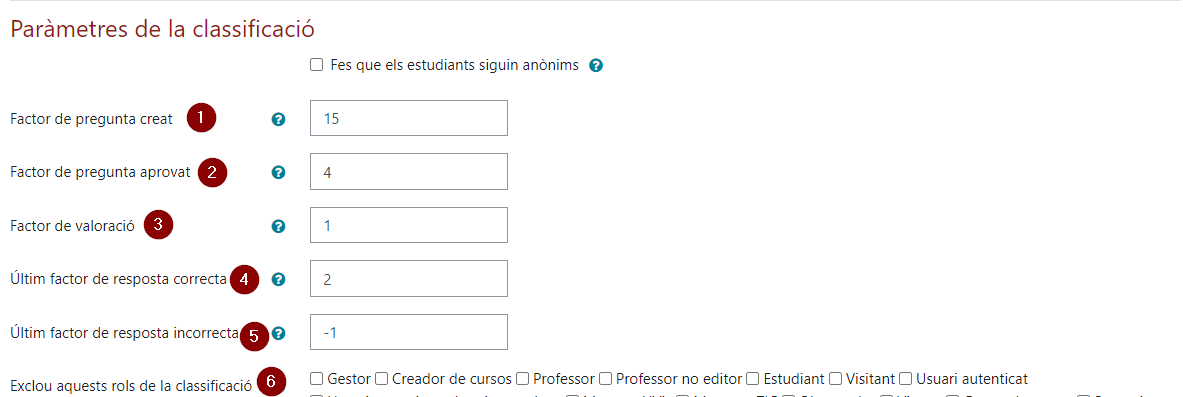1183x397 pixels.
Task: Open help icon for Factor de pregunta creat
Action: [x=278, y=119]
